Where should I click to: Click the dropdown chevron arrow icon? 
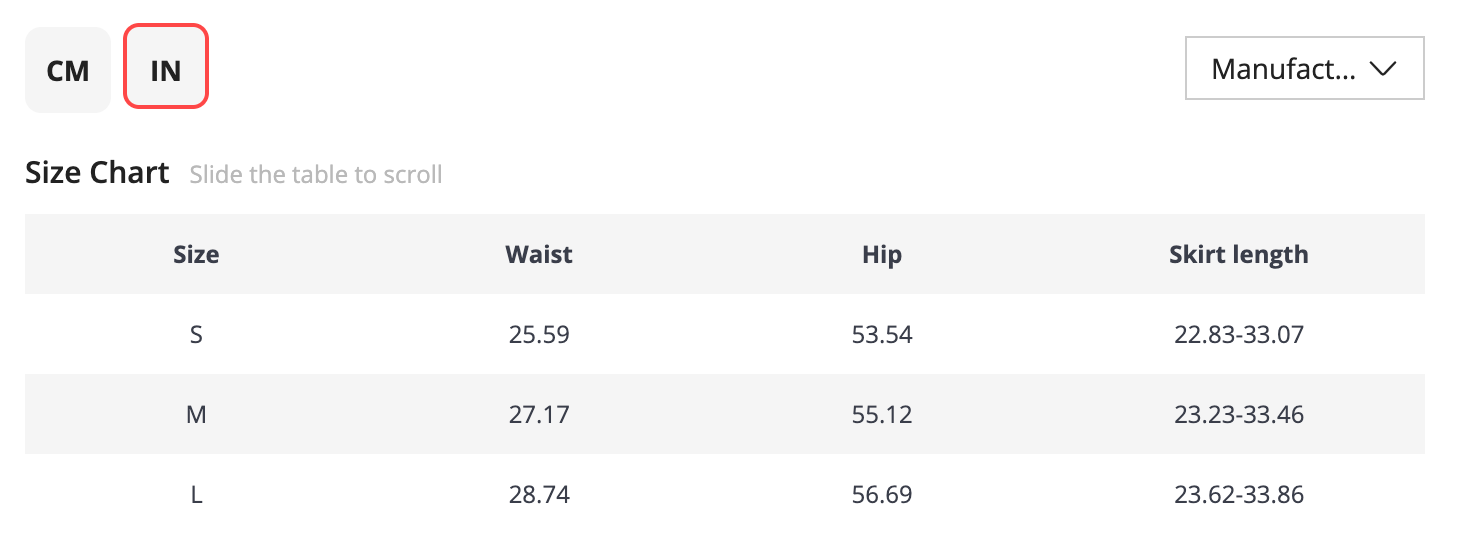(1383, 69)
